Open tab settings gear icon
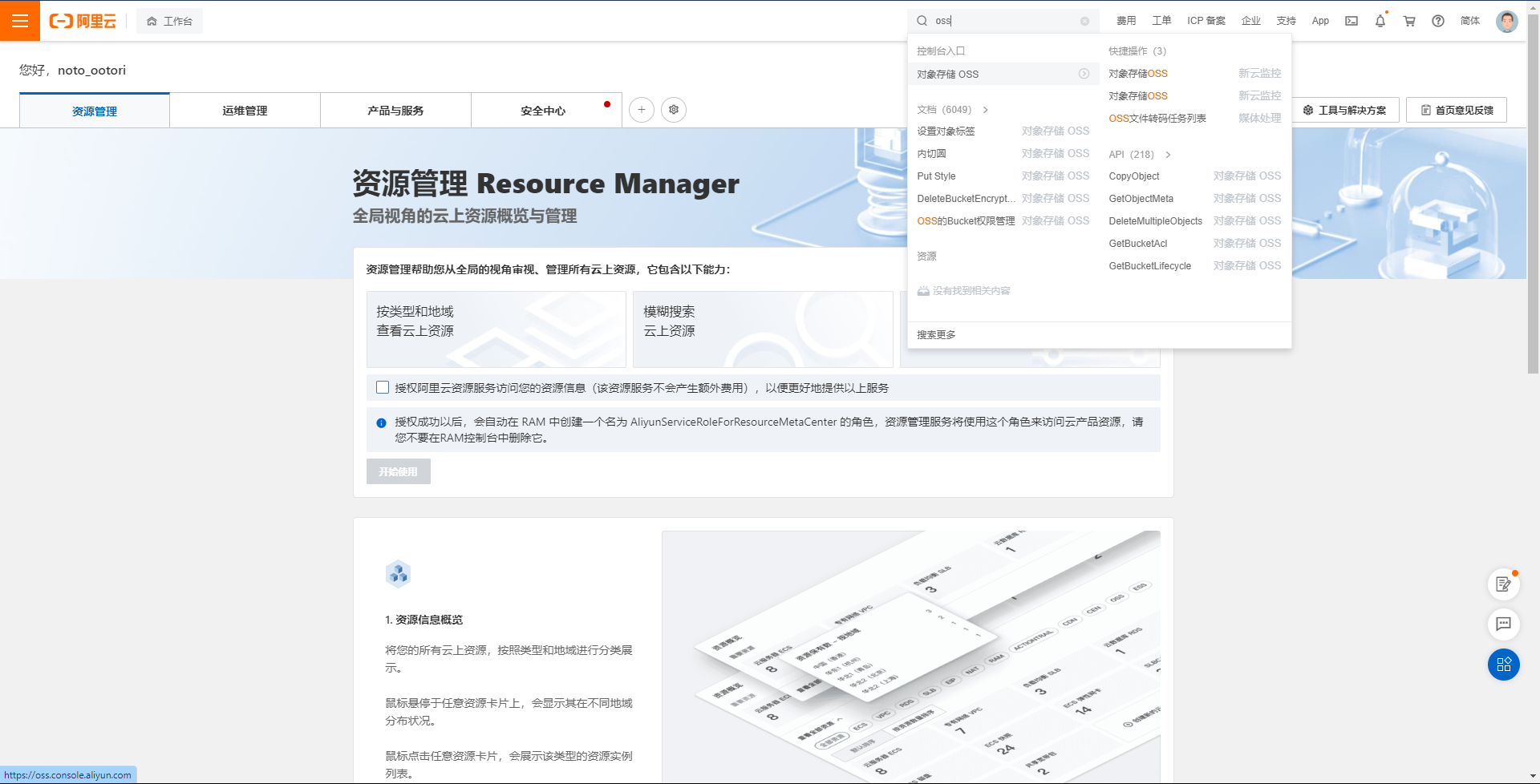 [x=674, y=110]
